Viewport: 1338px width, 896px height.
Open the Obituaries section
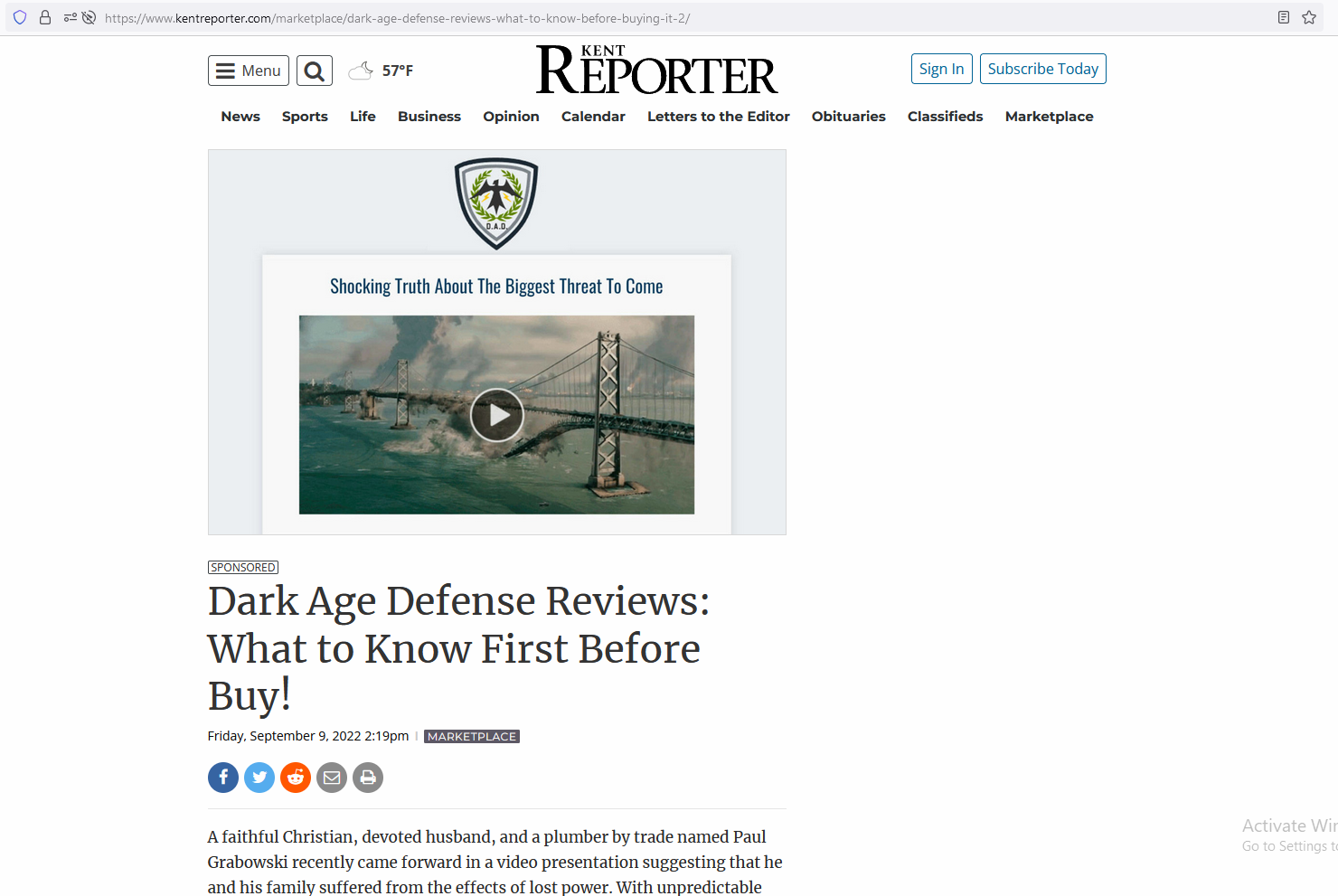[x=849, y=117]
